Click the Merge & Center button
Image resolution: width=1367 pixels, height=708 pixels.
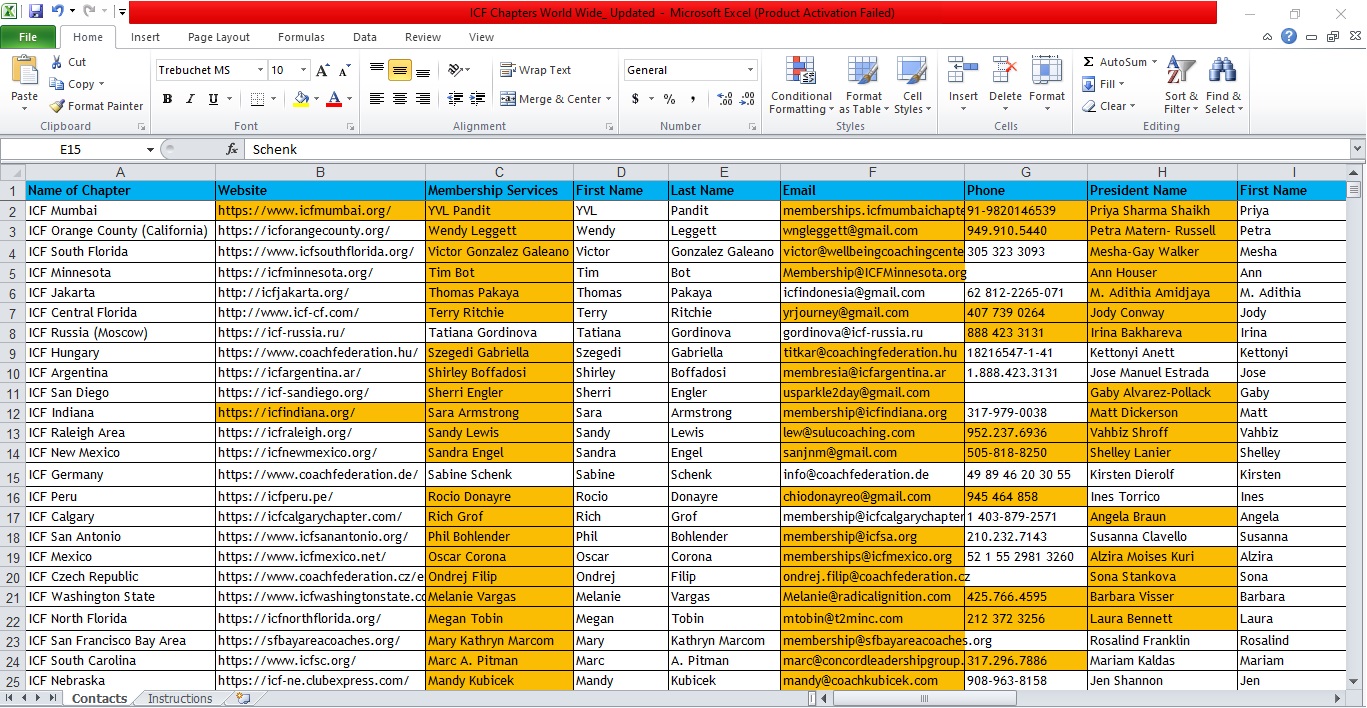tap(550, 99)
